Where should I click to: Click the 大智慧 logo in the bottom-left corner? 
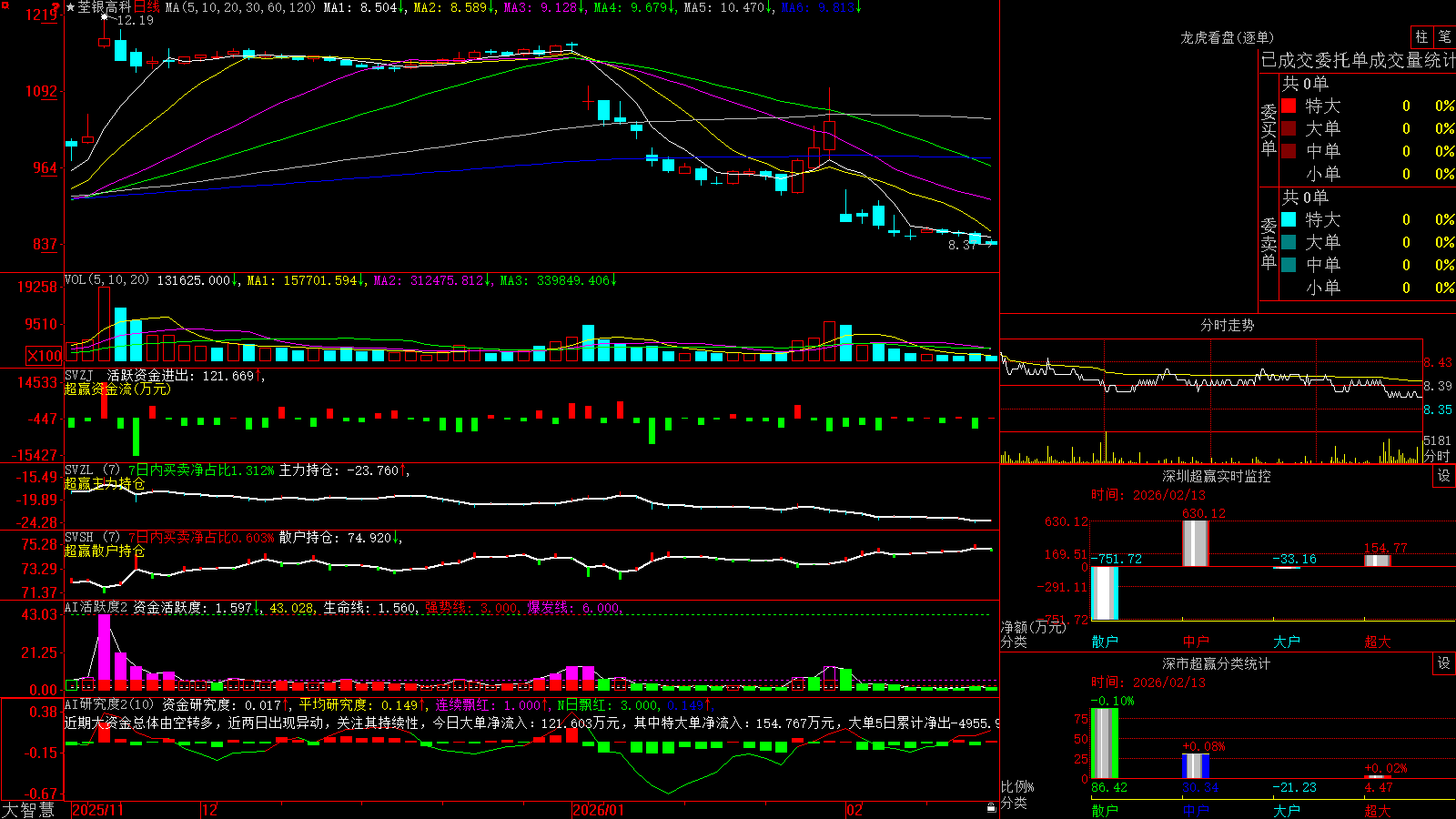coord(28,810)
